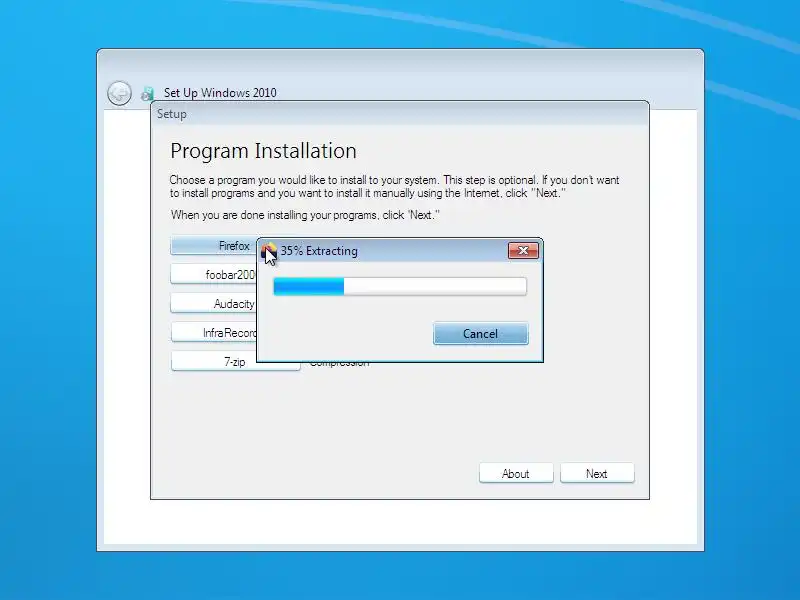
Task: Choose Audacity to install
Action: 214,304
